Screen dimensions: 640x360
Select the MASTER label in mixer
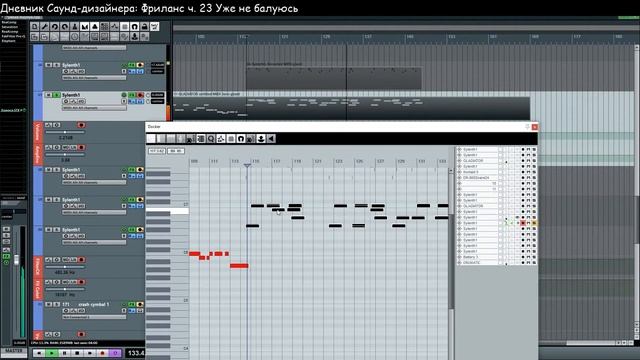13,351
